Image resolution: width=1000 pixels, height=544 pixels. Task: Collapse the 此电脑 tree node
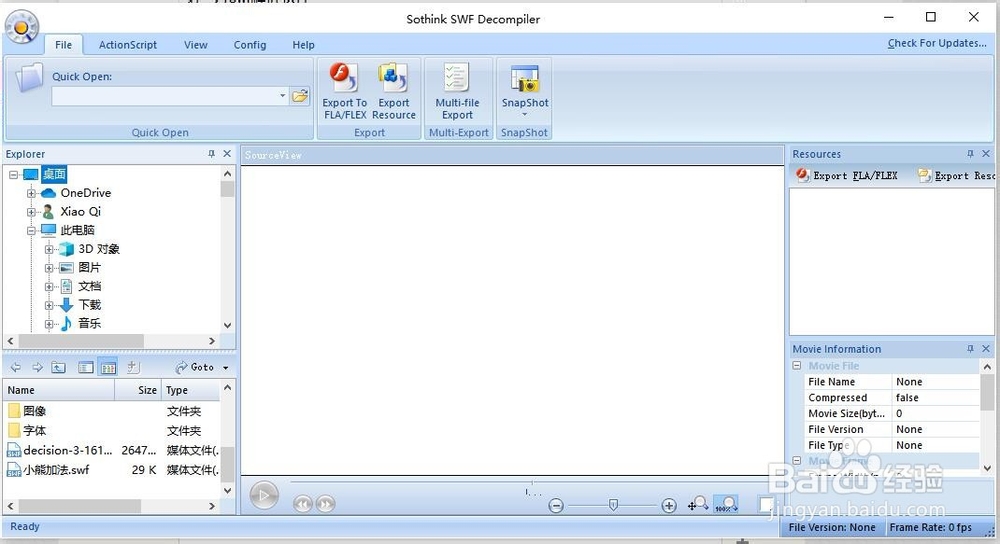click(x=31, y=230)
